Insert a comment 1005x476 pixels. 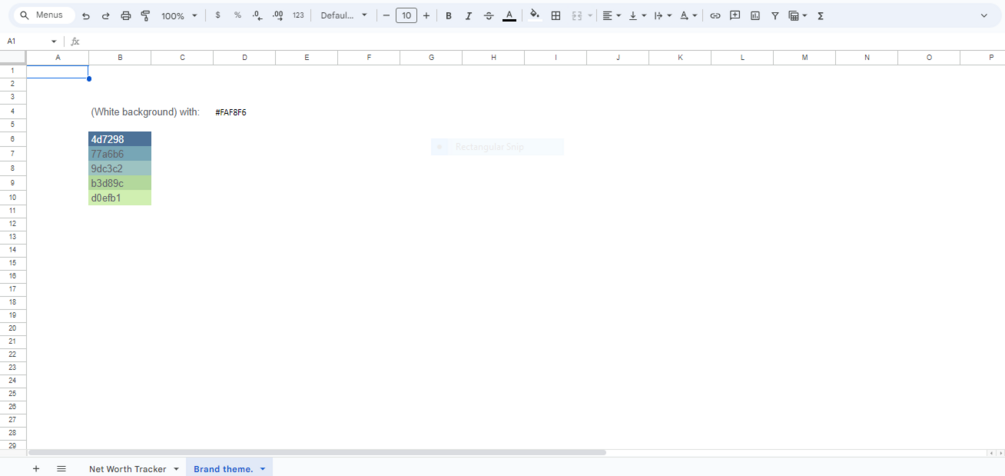[735, 16]
